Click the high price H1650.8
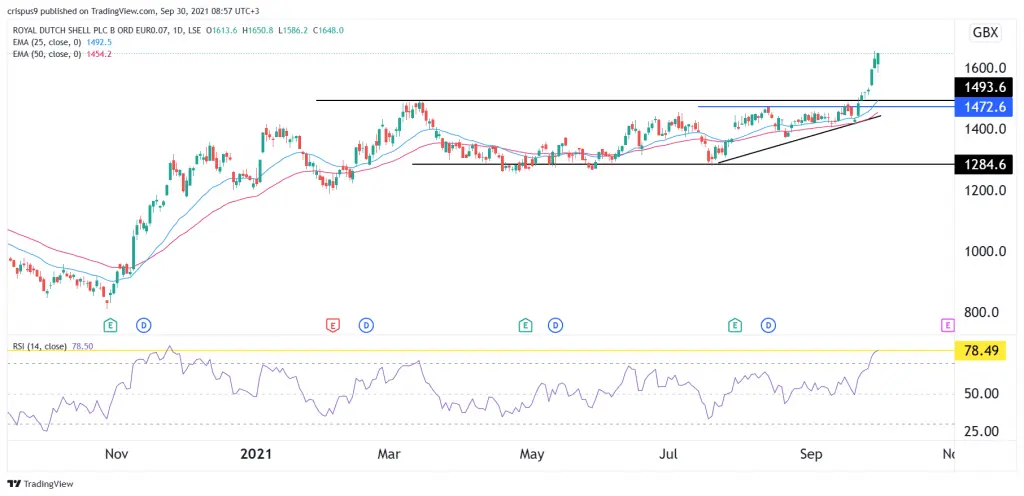 click(260, 30)
